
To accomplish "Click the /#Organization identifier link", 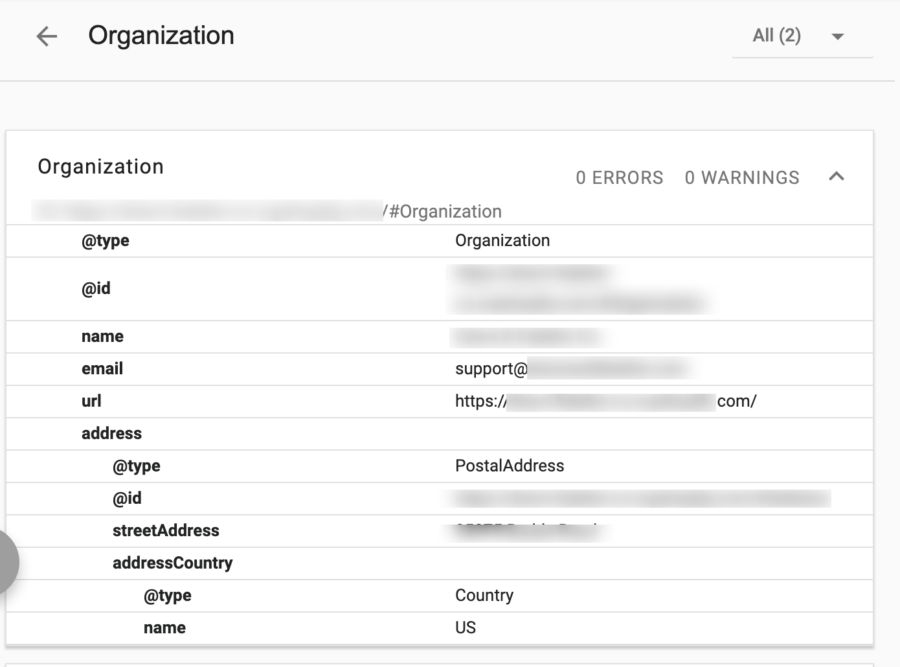I will coord(442,211).
